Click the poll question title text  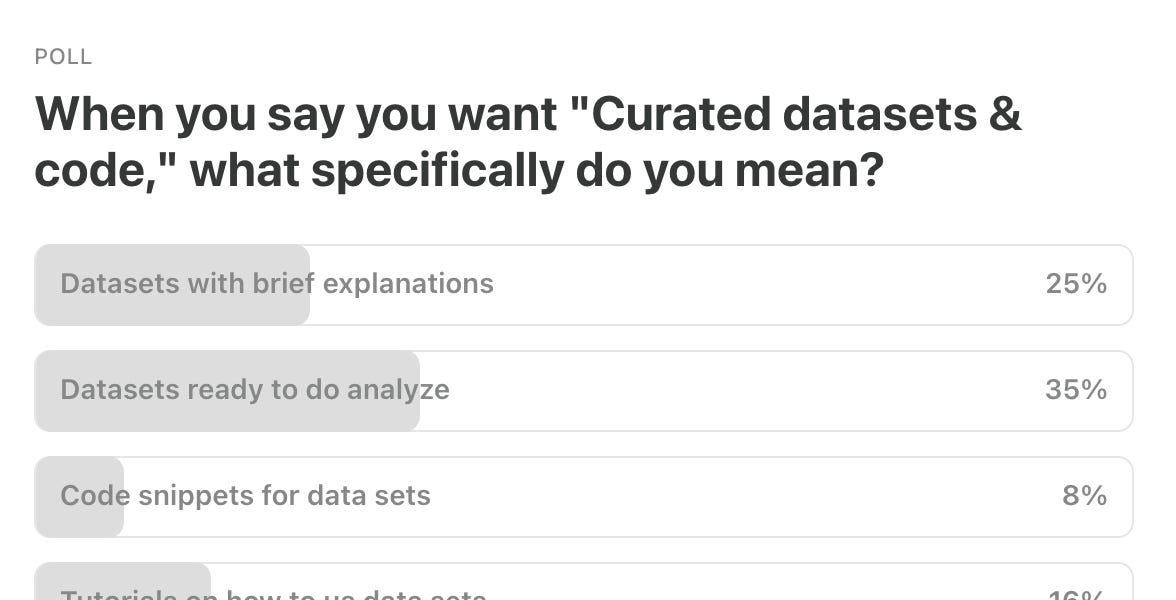(530, 140)
